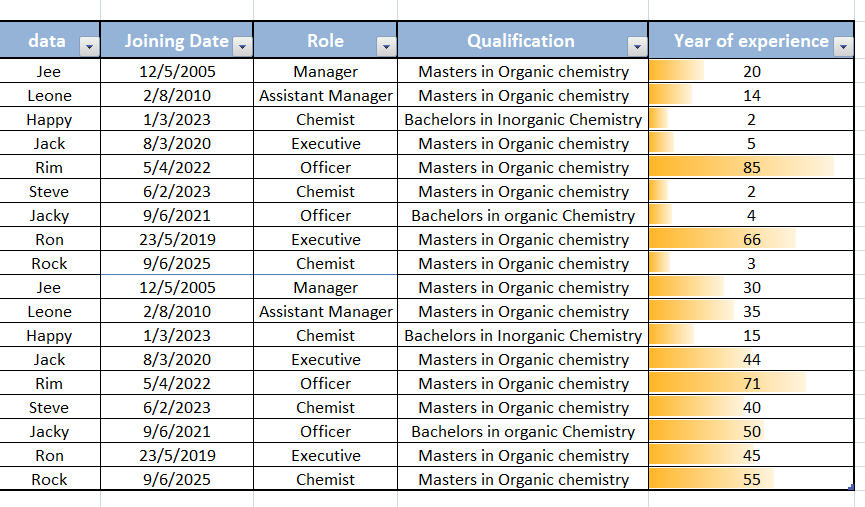This screenshot has height=507, width=865.
Task: Select the Qualification header cell text
Action: point(520,41)
